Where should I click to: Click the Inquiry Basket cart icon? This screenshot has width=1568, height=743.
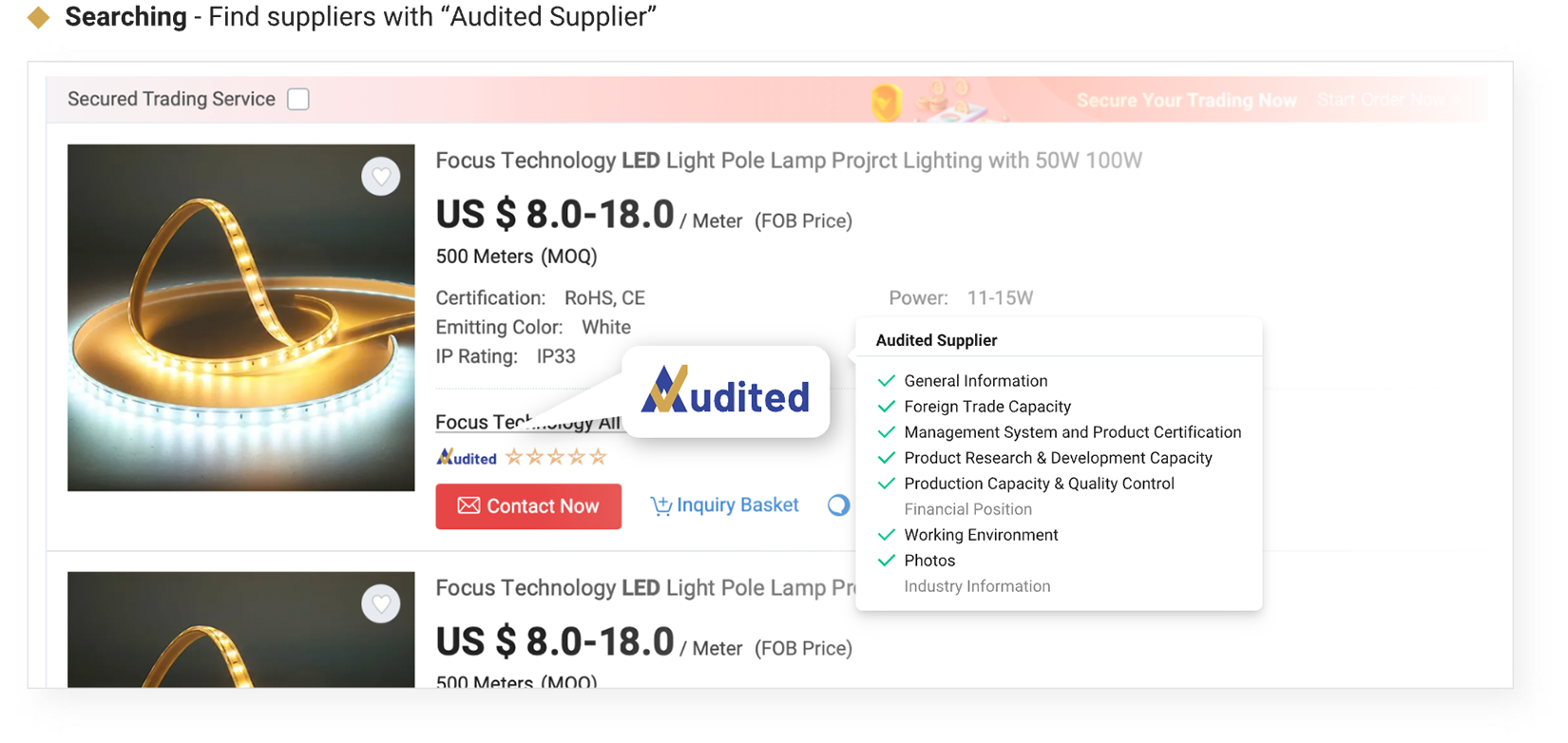(660, 505)
